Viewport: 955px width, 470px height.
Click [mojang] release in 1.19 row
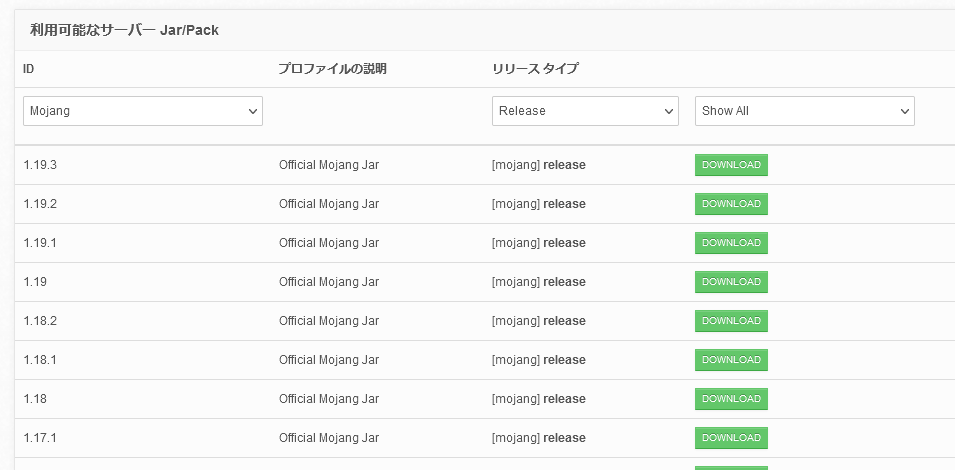tap(538, 282)
